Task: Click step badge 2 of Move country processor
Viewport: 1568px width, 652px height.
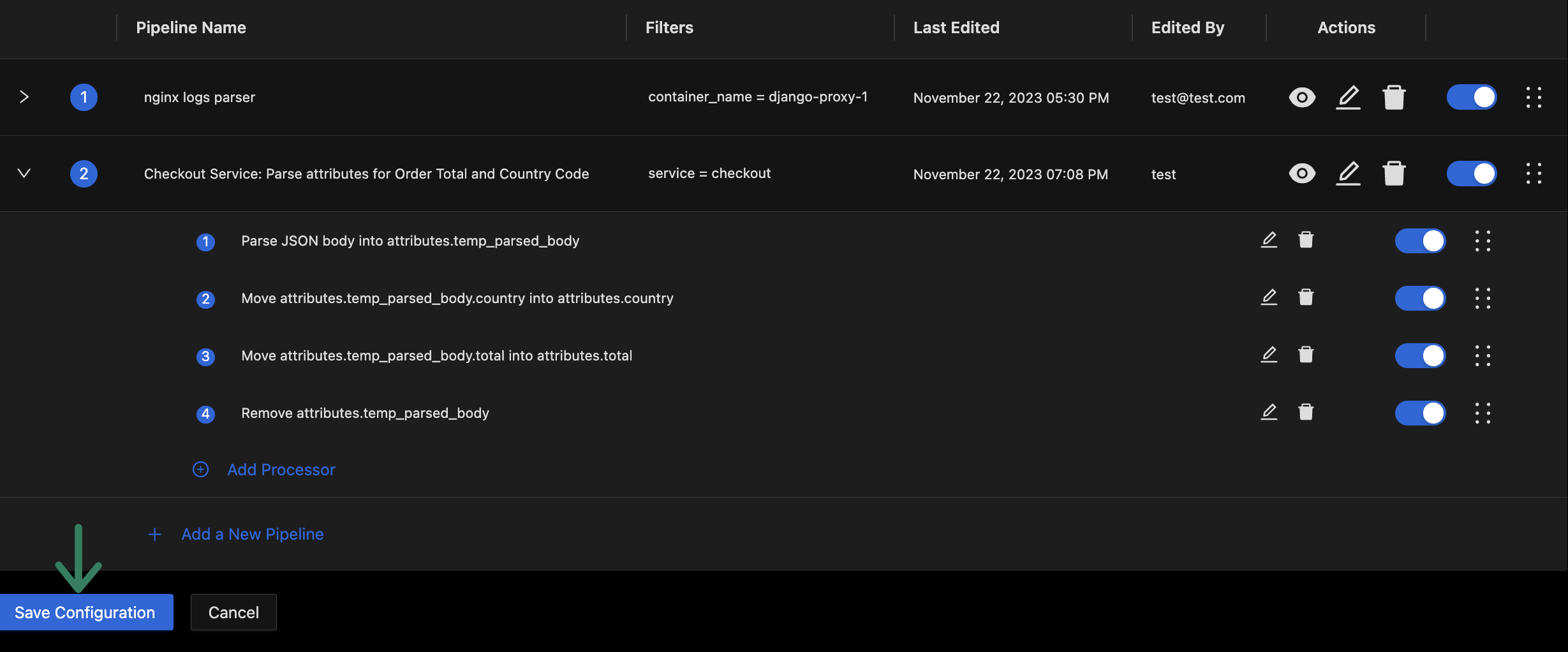Action: (205, 299)
